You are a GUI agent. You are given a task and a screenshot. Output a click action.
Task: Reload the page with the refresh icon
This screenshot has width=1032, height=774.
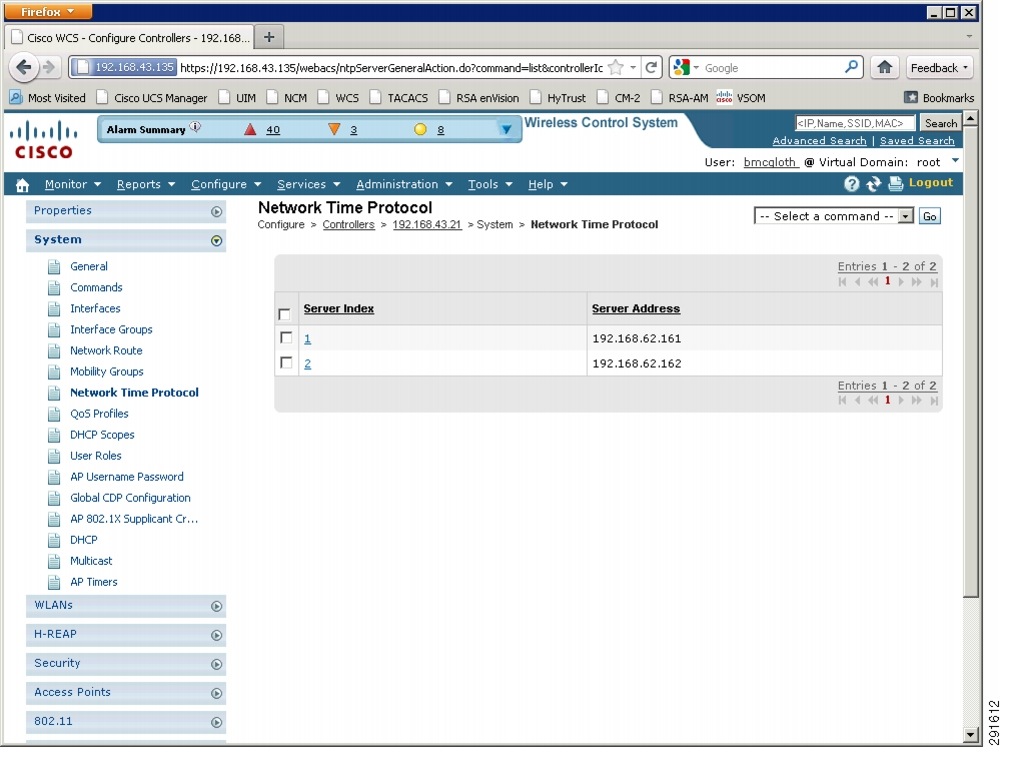click(651, 67)
